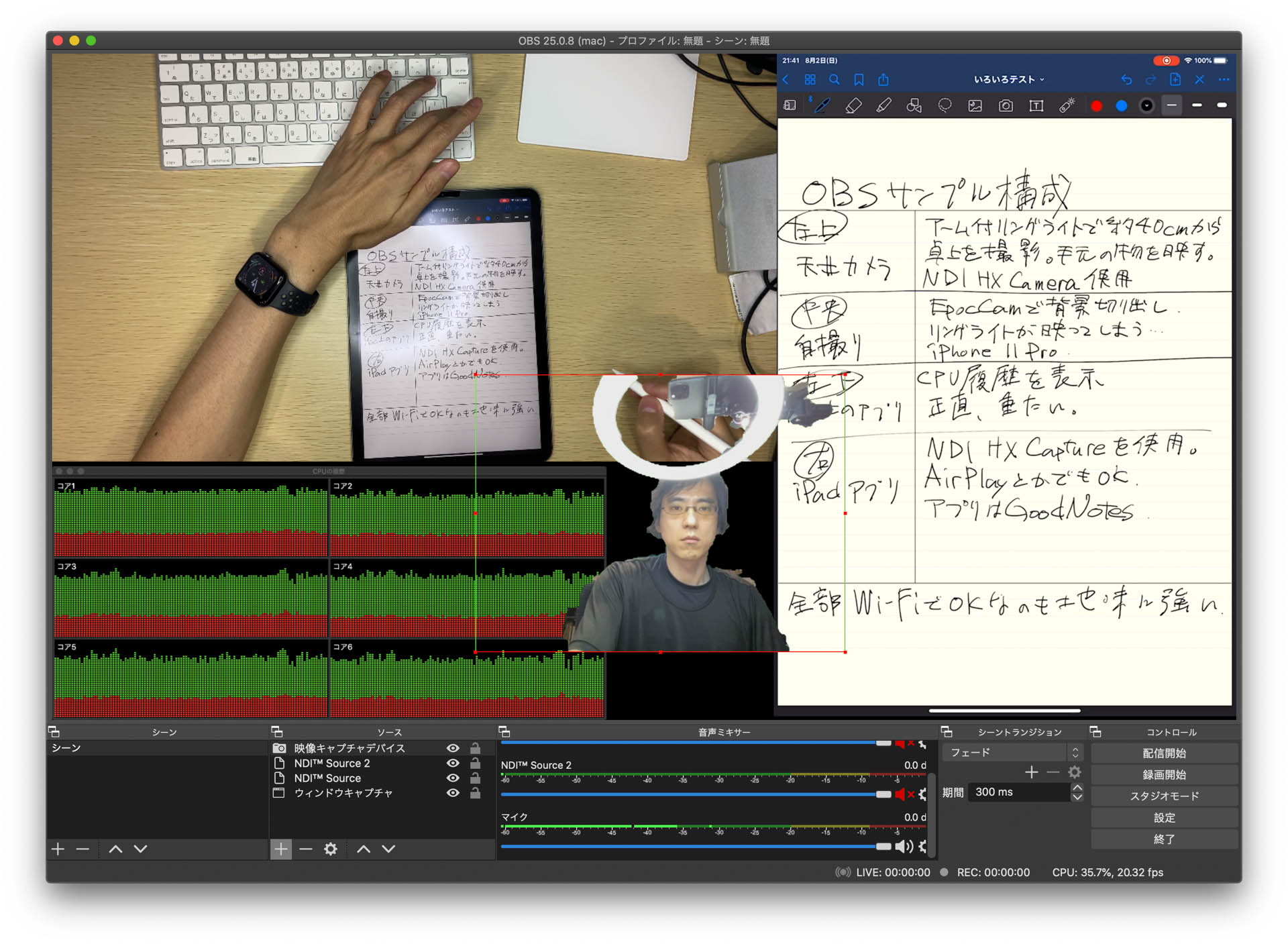Select the lasso tool in GoodNotes preview
1288x944 pixels.
pyautogui.click(x=945, y=105)
